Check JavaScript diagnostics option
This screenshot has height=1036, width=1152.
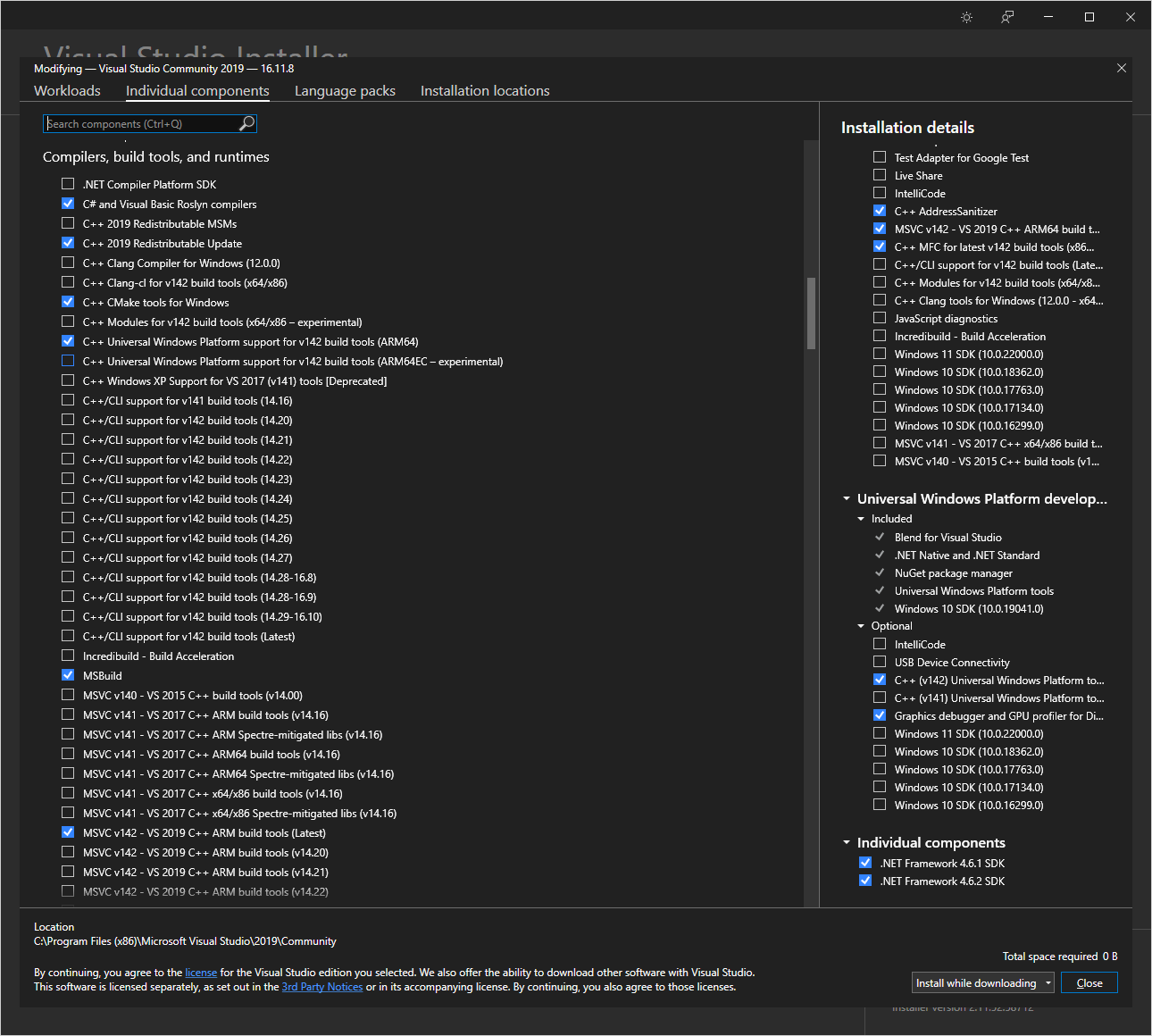[880, 318]
